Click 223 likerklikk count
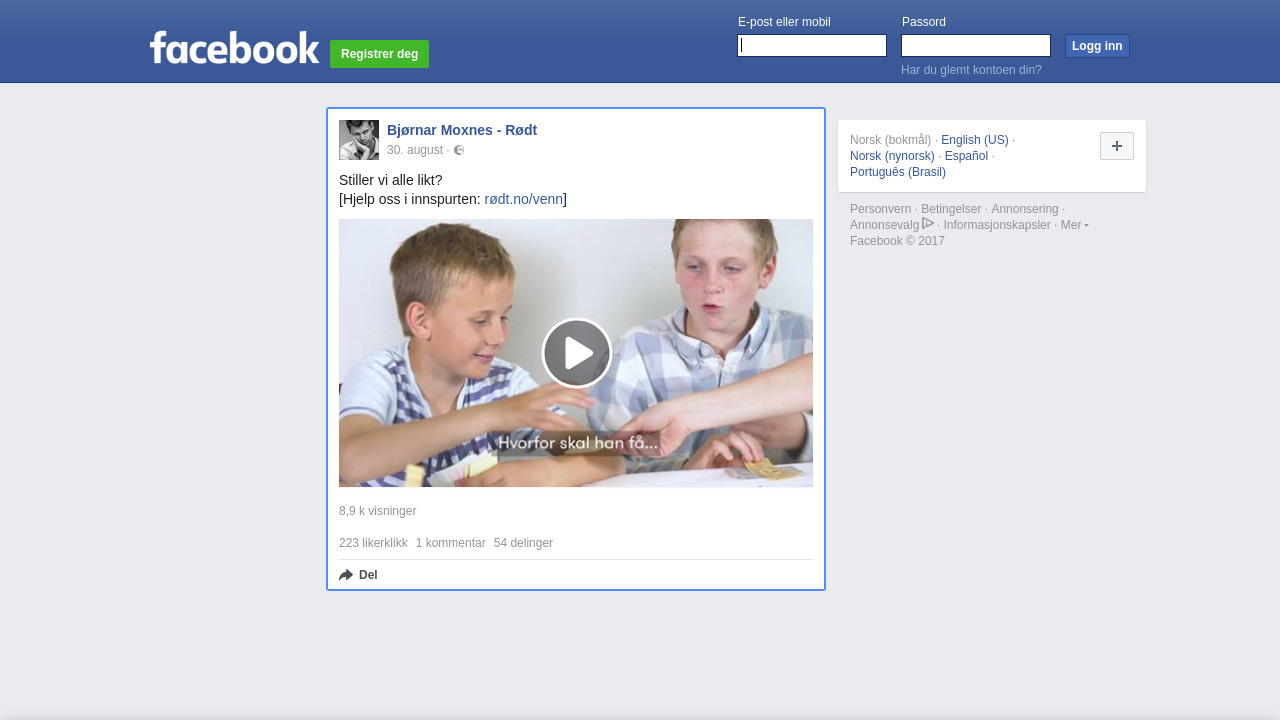The height and width of the screenshot is (720, 1280). coord(373,543)
